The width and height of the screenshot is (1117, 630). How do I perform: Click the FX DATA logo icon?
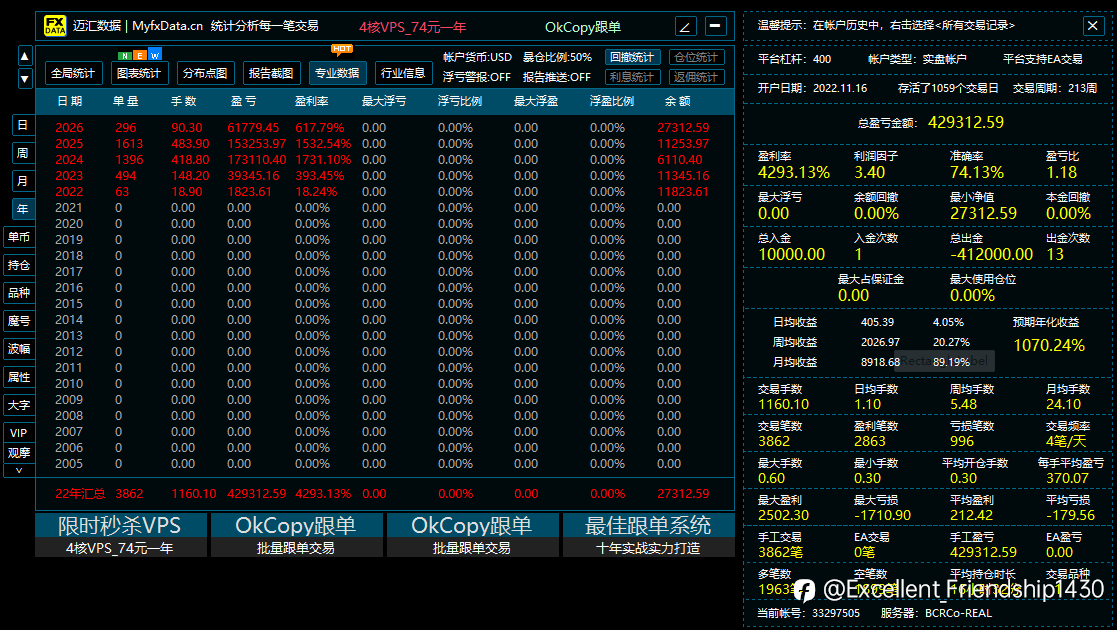click(55, 26)
